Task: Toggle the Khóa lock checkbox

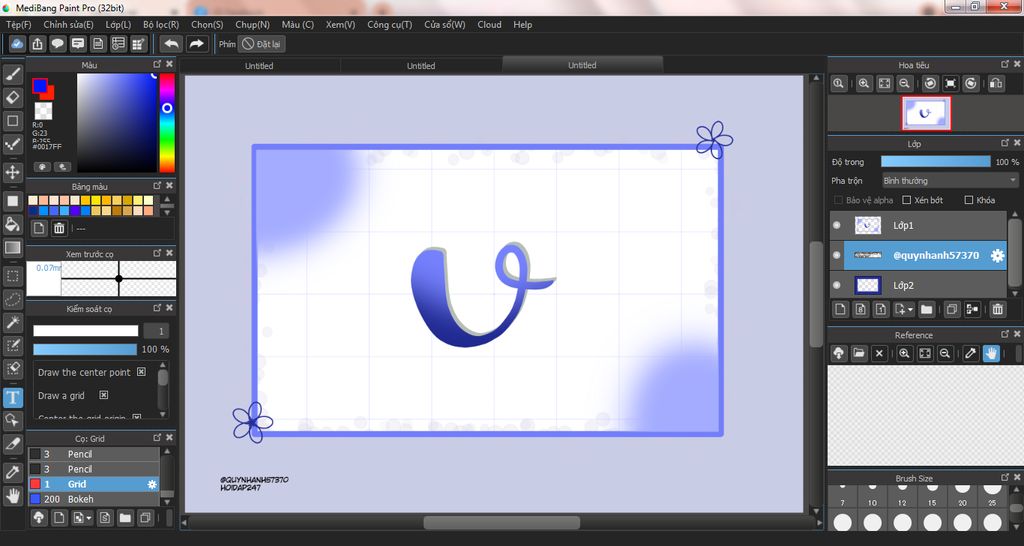Action: point(968,200)
